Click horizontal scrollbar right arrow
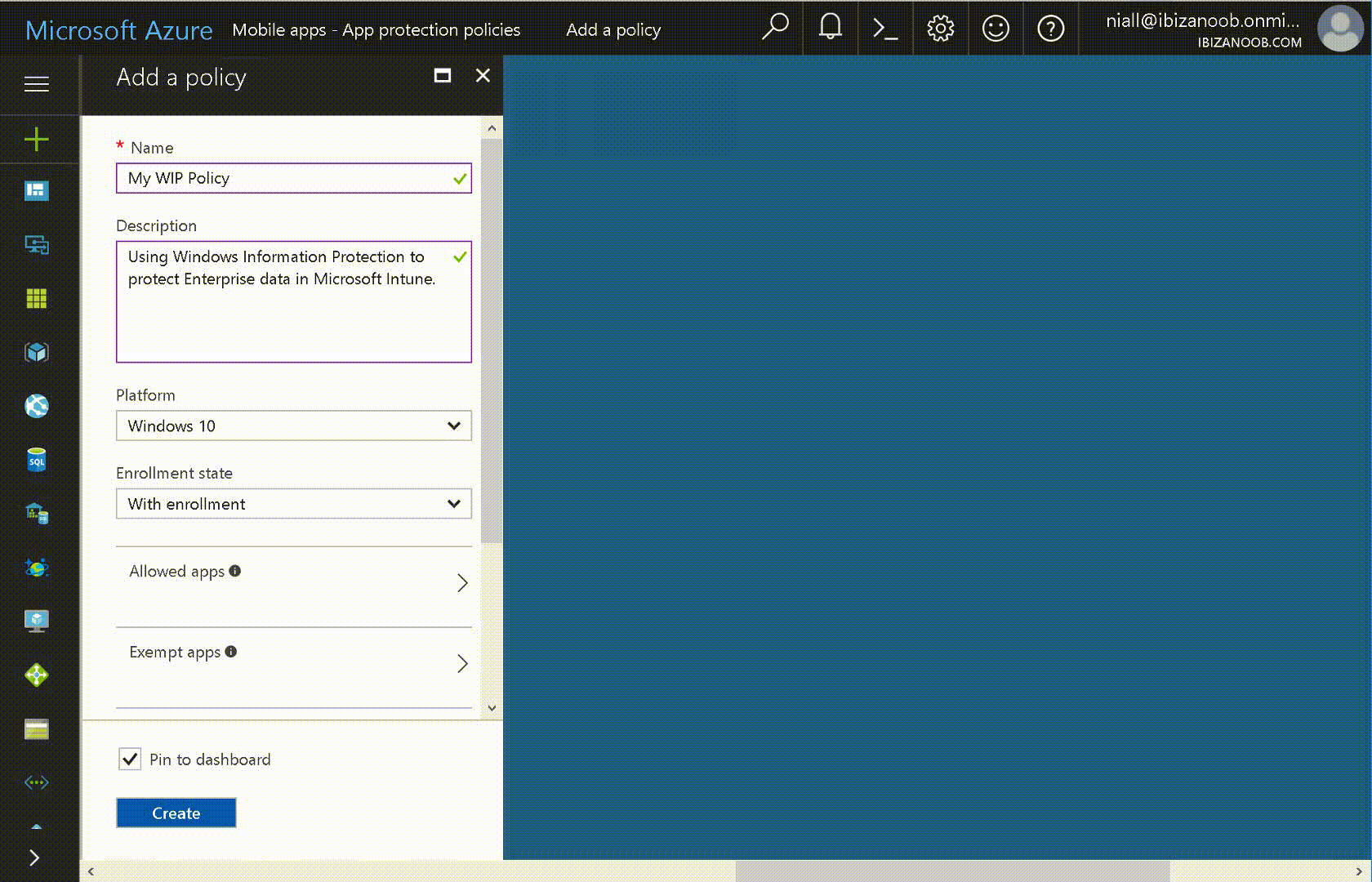1372x882 pixels. pos(1360,871)
